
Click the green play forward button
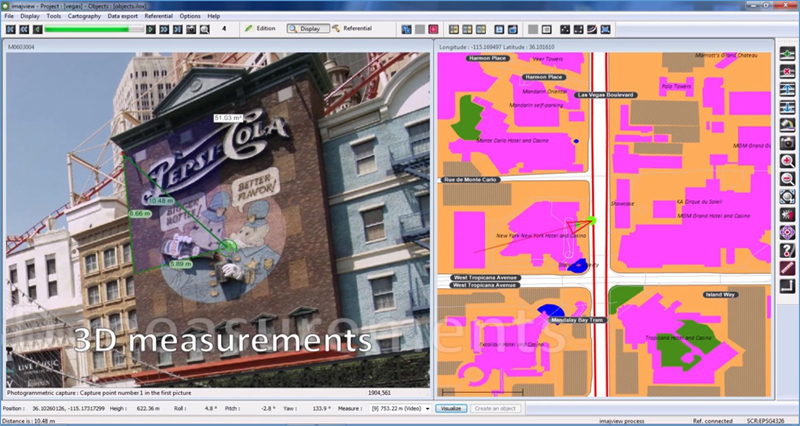pos(151,29)
